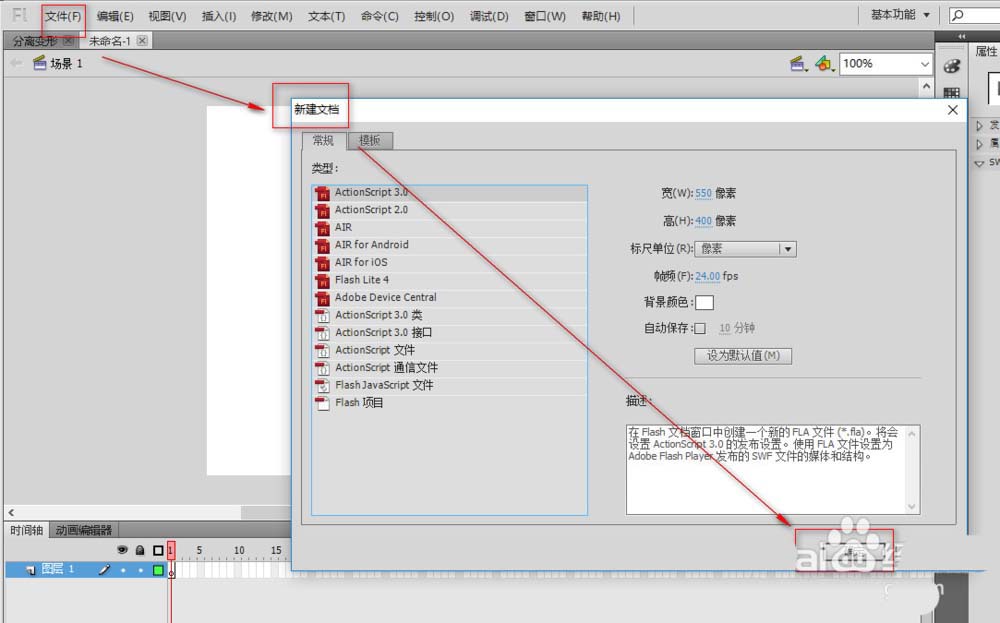Viewport: 1000px width, 623px height.
Task: Open the 标尺单位 像素 dropdown
Action: click(x=745, y=249)
